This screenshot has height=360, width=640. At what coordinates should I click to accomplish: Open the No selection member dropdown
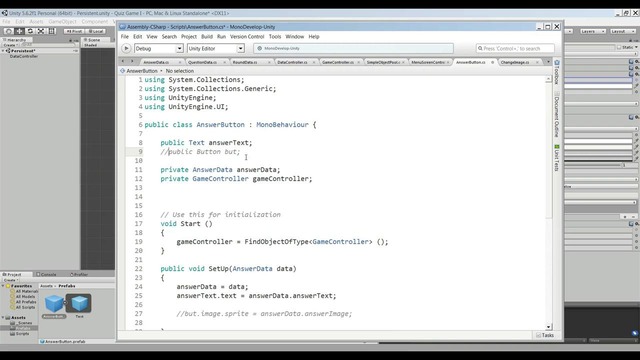click(x=180, y=71)
